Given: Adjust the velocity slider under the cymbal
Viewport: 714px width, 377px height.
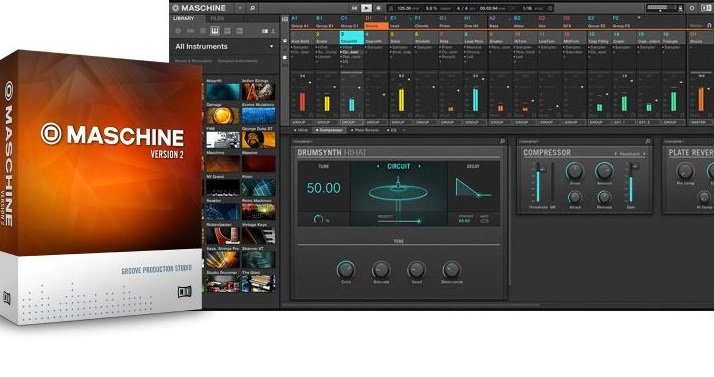Looking at the screenshot, I should 398,221.
